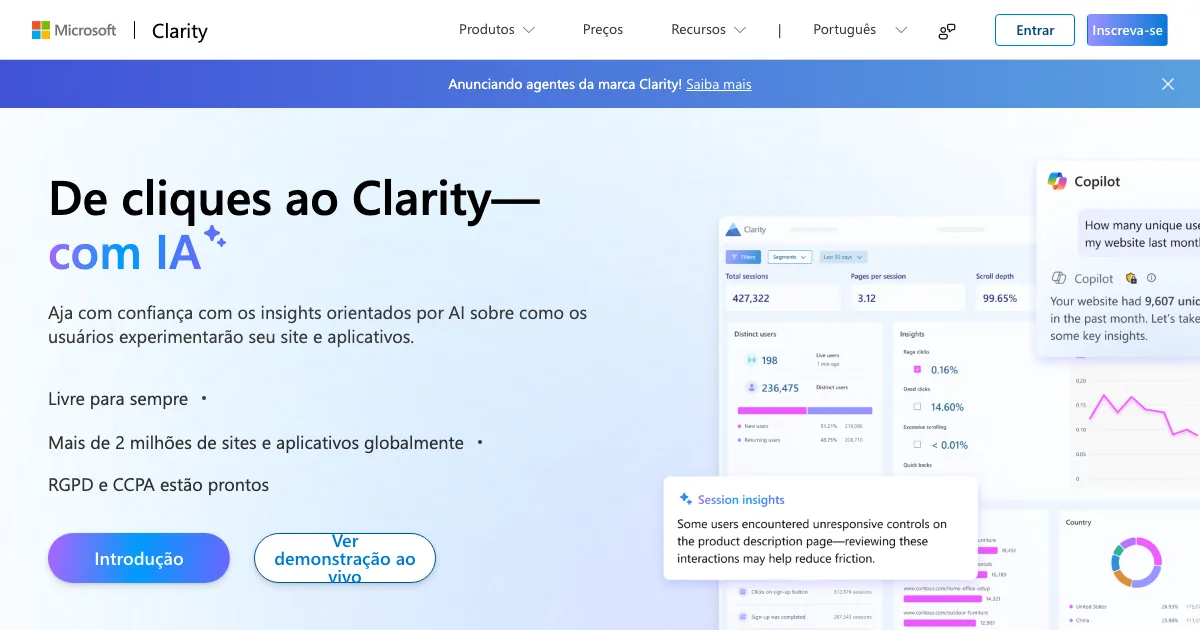The height and width of the screenshot is (630, 1200).
Task: Click the Filters button in the dashboard preview
Action: click(x=743, y=257)
